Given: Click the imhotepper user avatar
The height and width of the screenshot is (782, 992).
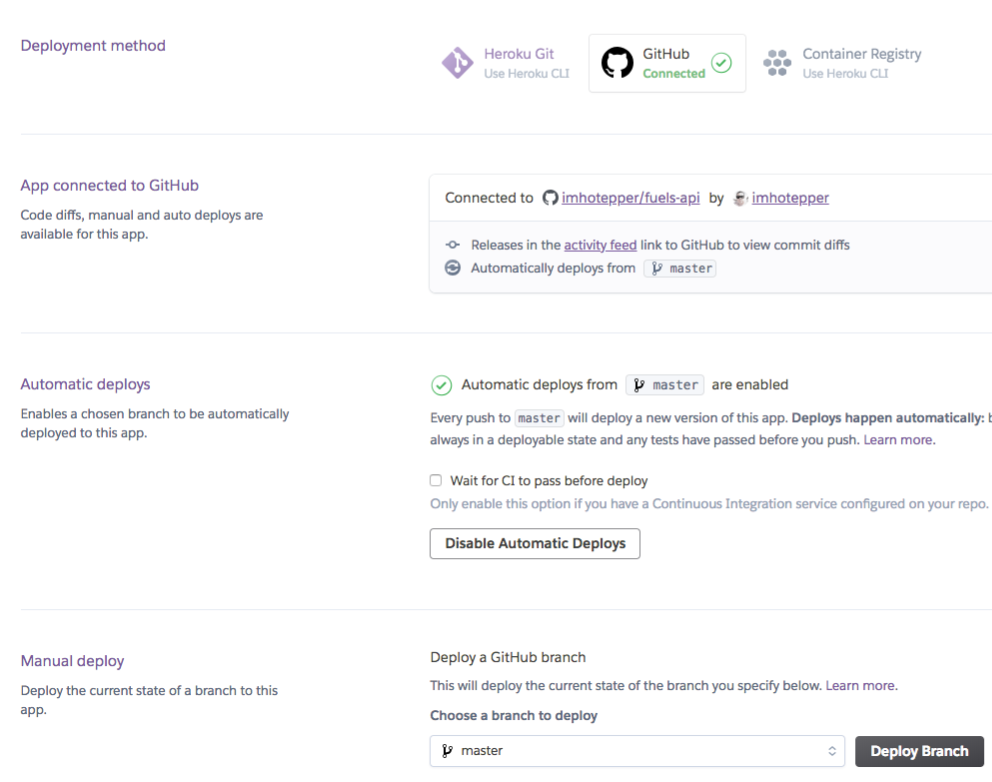Looking at the screenshot, I should click(x=741, y=198).
